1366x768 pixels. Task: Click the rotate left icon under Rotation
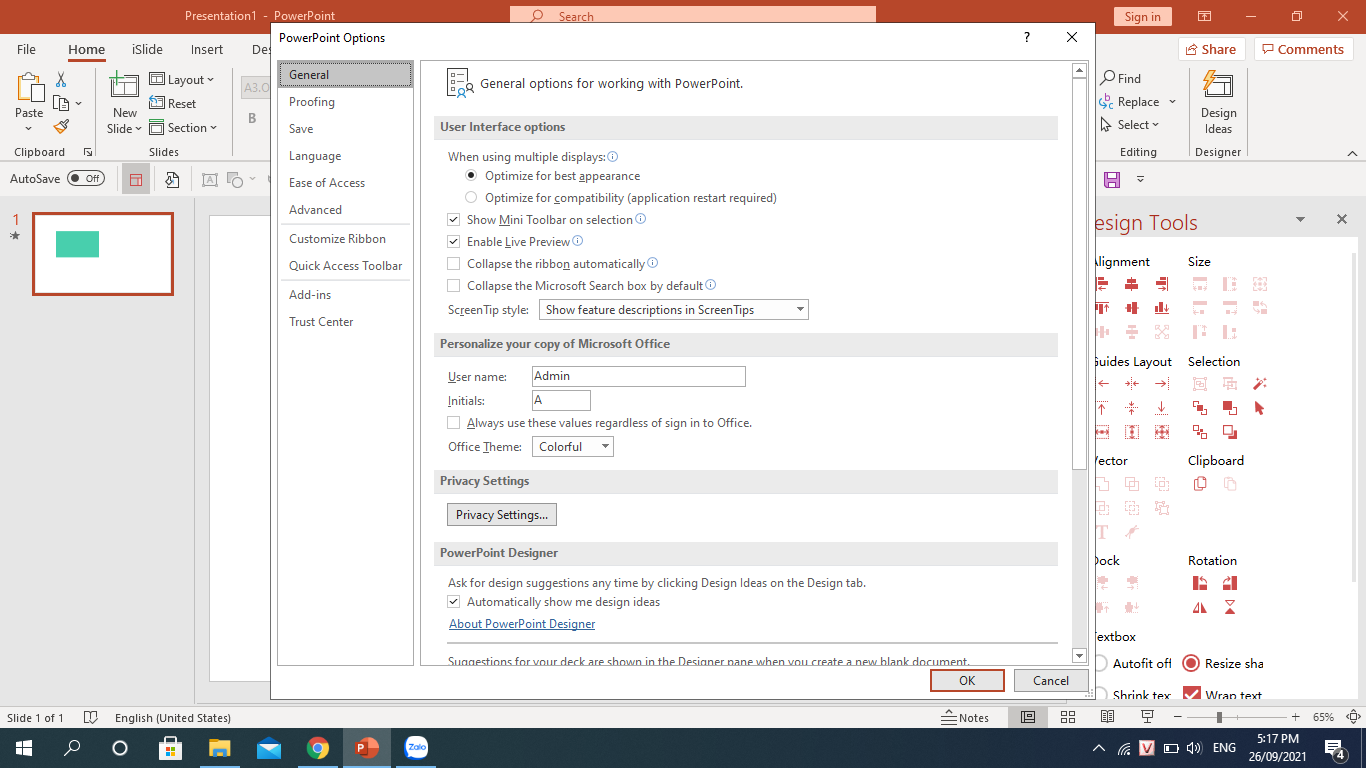point(1199,583)
